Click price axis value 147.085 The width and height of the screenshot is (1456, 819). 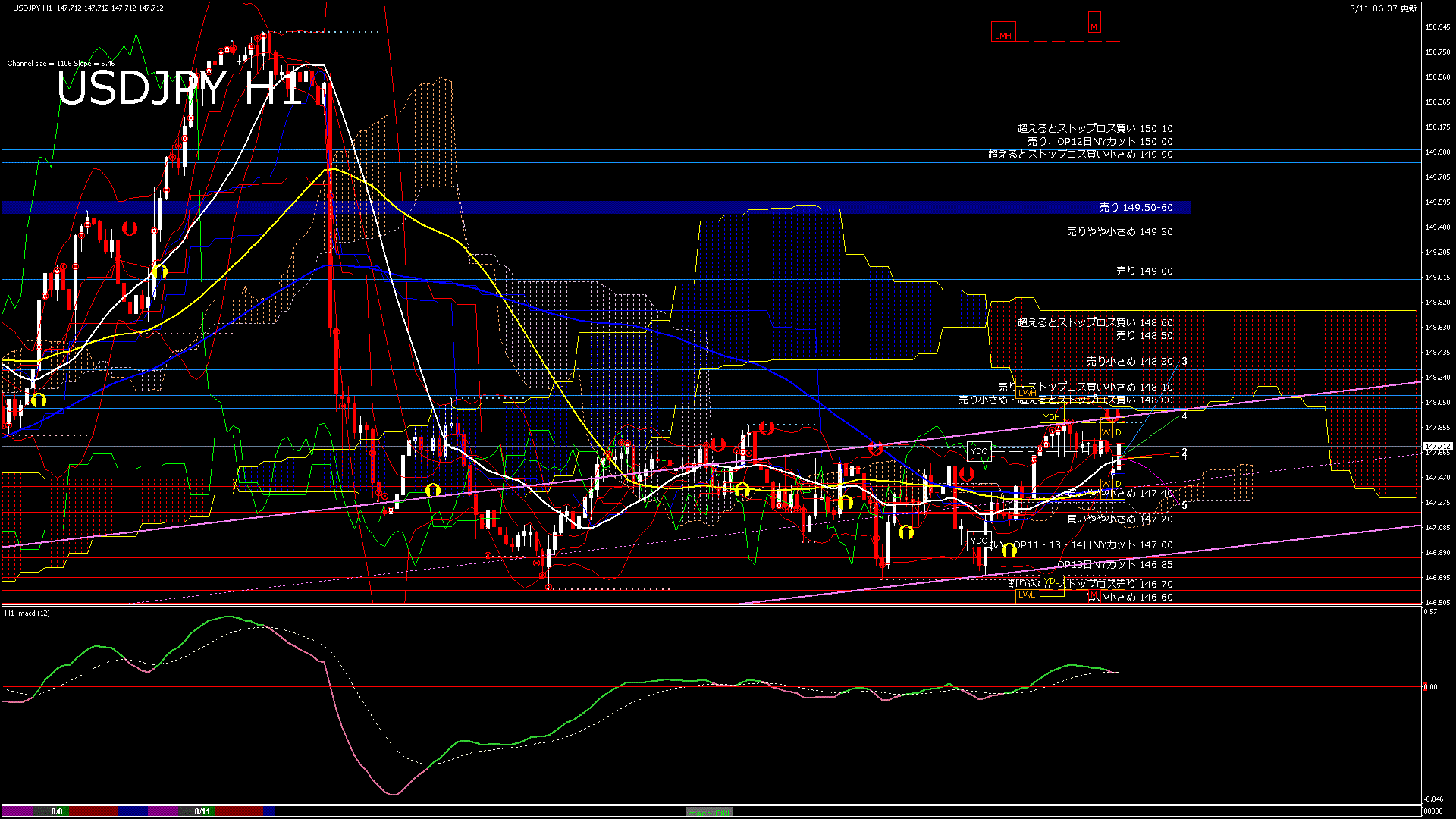1438,528
